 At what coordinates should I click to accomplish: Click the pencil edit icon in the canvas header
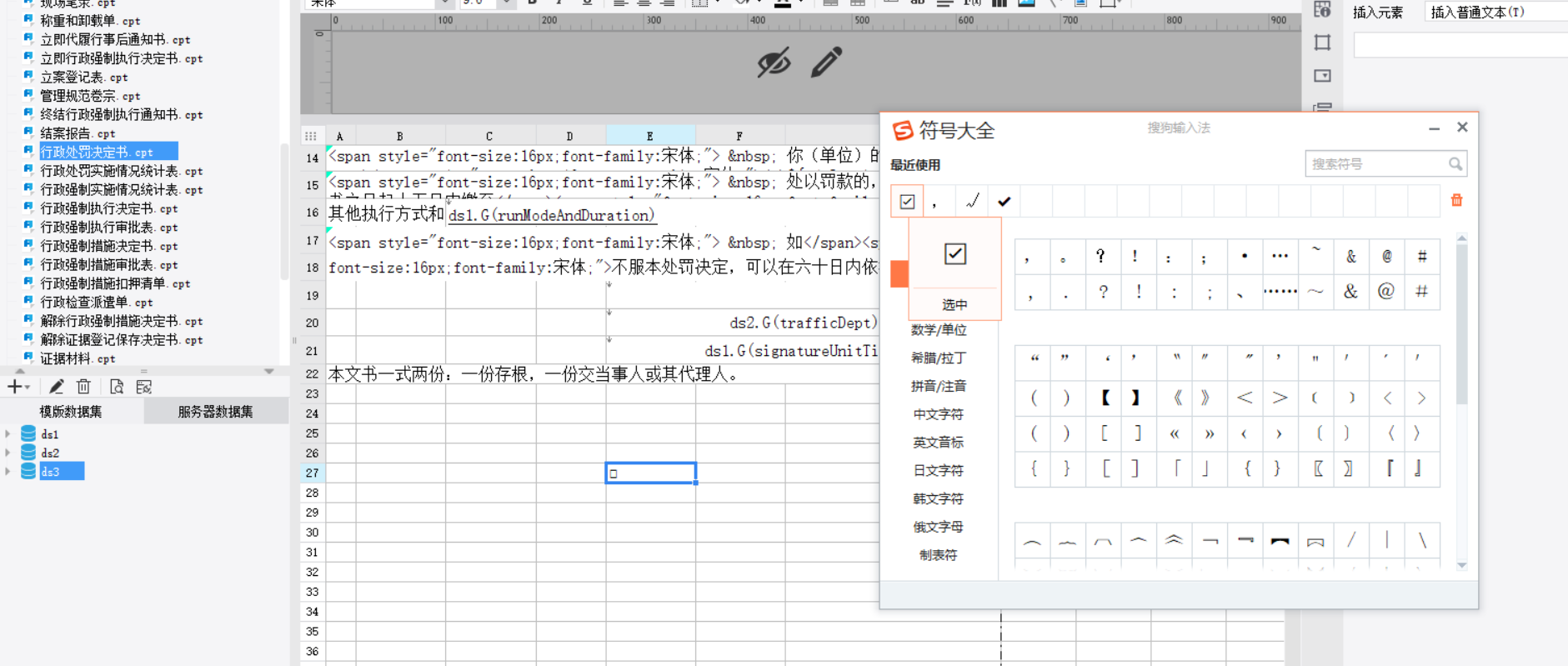pyautogui.click(x=826, y=62)
